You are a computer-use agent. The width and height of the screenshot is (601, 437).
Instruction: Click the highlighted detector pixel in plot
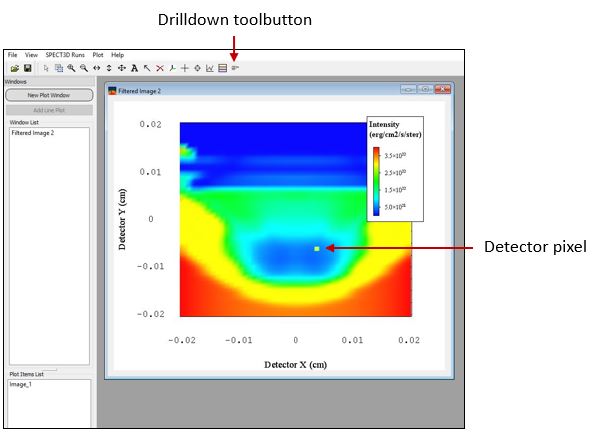317,248
